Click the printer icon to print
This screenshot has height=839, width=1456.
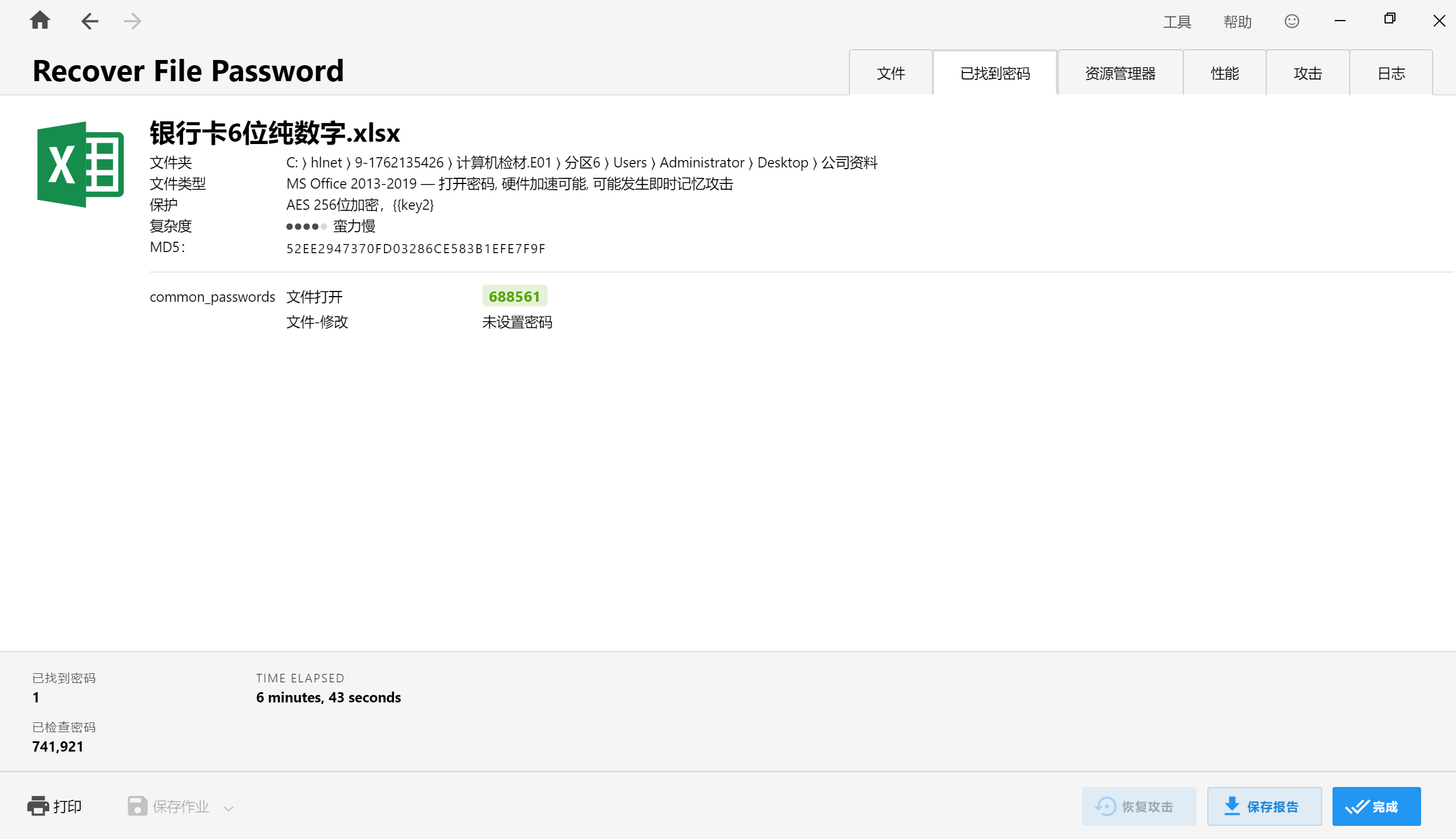click(x=38, y=806)
